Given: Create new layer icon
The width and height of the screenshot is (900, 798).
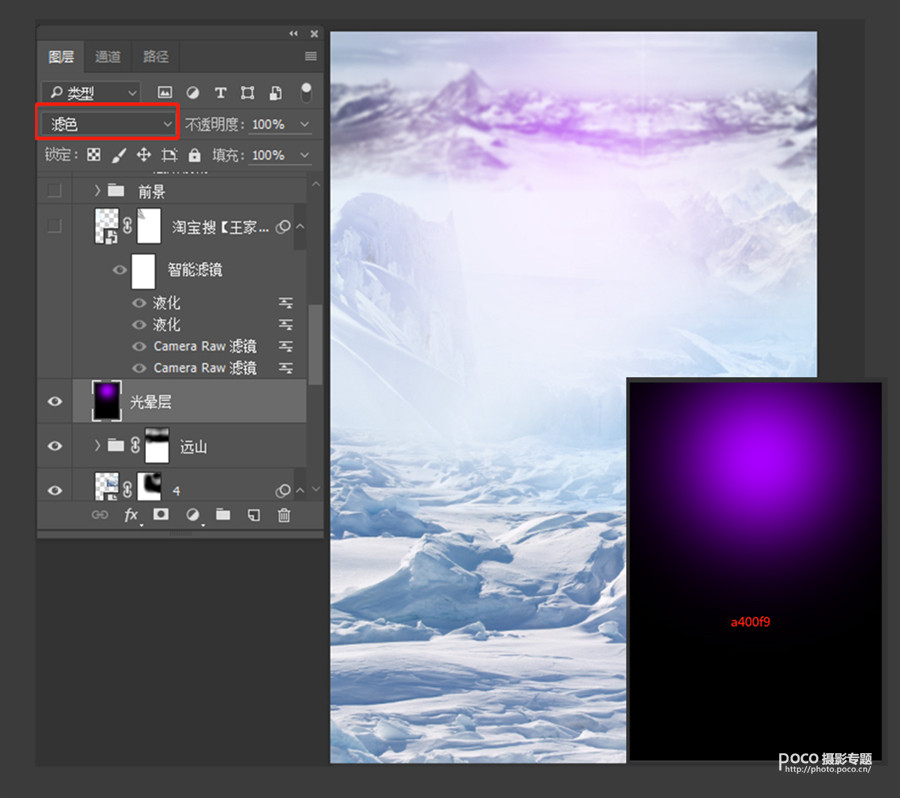Looking at the screenshot, I should point(254,515).
